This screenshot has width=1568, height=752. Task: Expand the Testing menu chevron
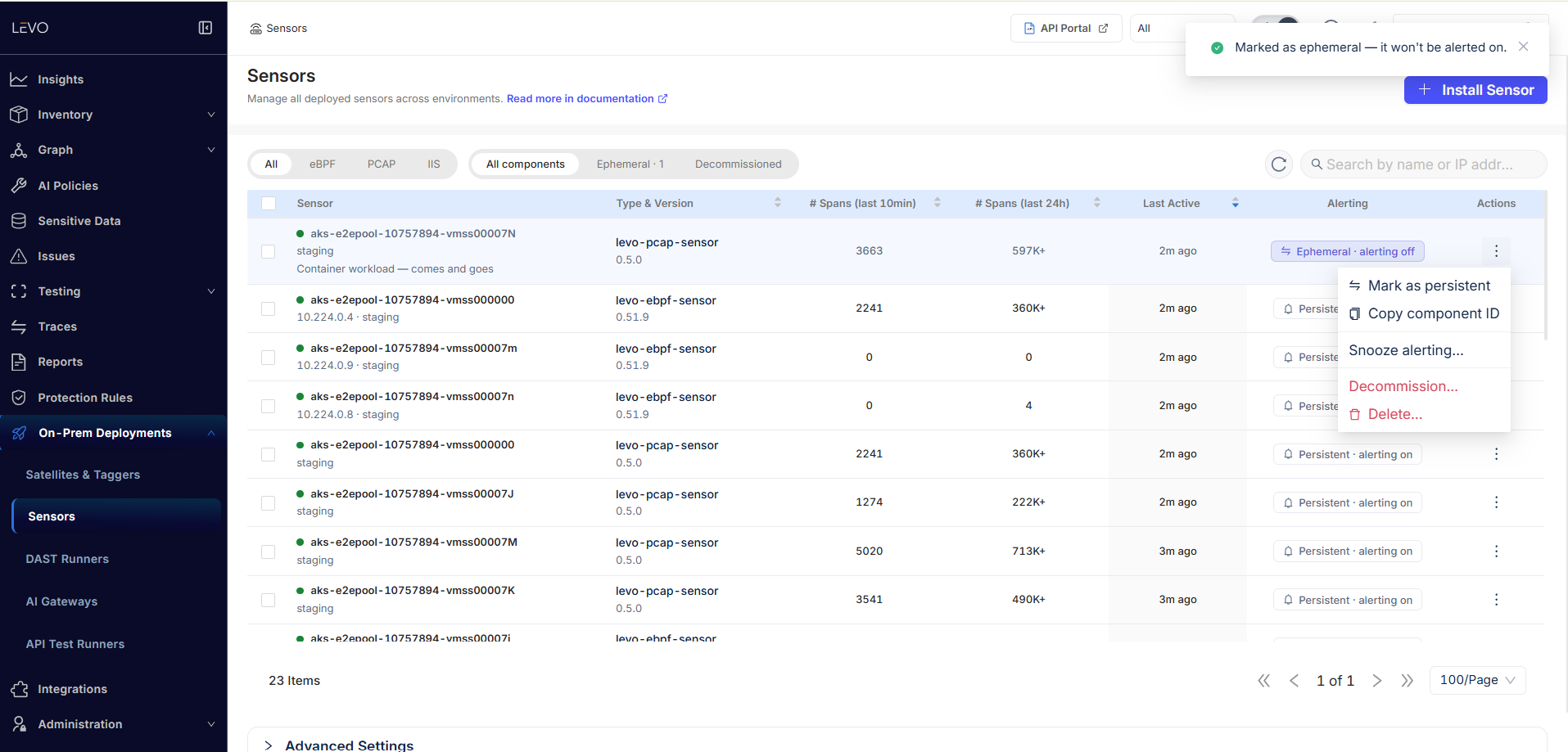pyautogui.click(x=211, y=291)
